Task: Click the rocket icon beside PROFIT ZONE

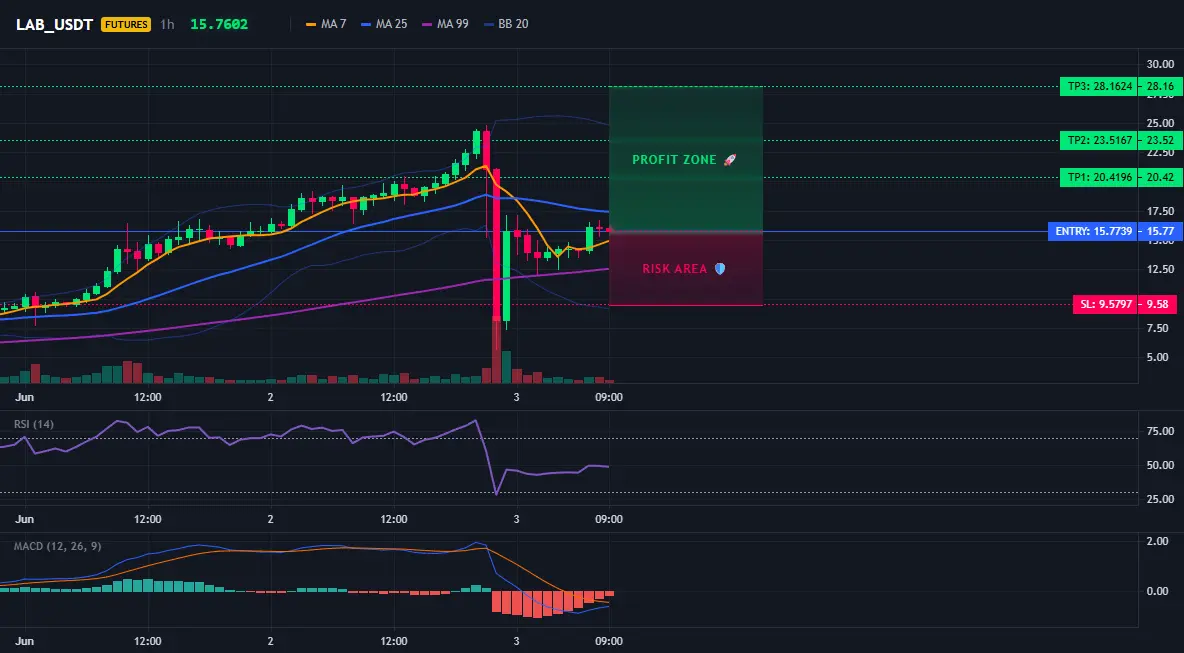Action: coord(729,159)
